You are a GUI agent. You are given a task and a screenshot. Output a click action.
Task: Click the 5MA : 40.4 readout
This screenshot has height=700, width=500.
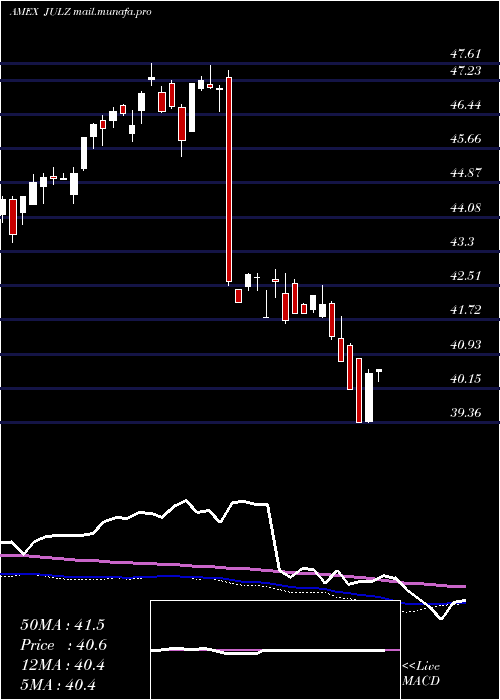point(58,684)
